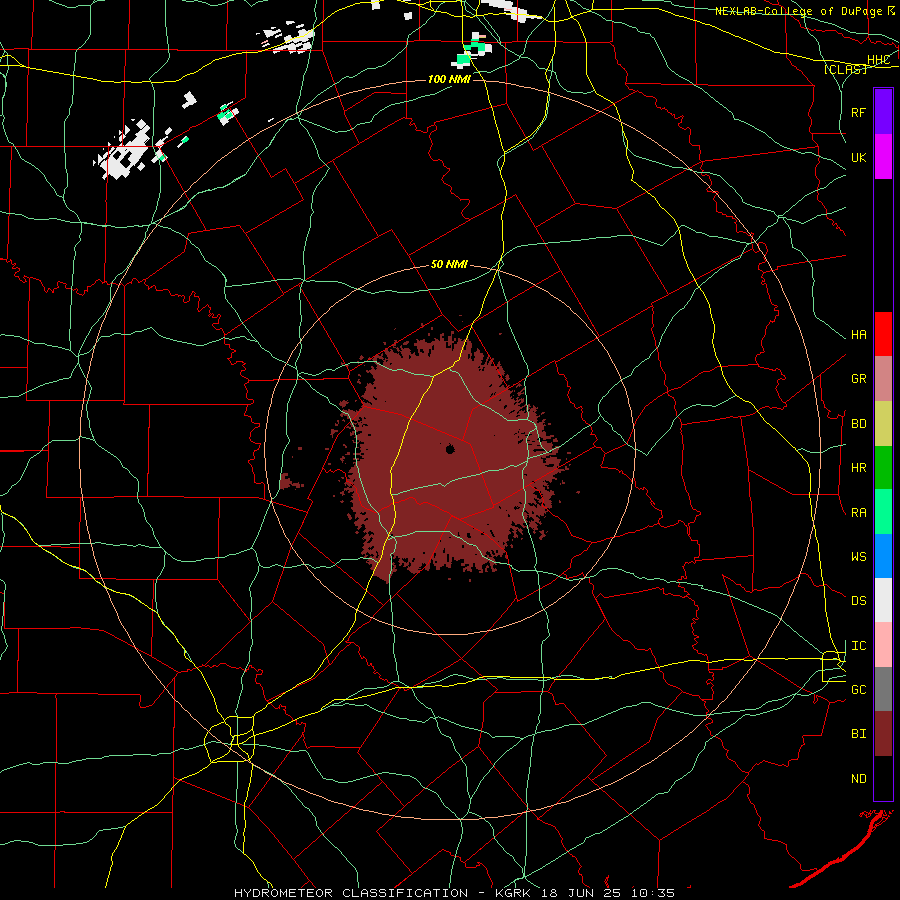Click the HYDROMETEOR CLASSIFICATION title text
The height and width of the screenshot is (900, 900).
(351, 893)
